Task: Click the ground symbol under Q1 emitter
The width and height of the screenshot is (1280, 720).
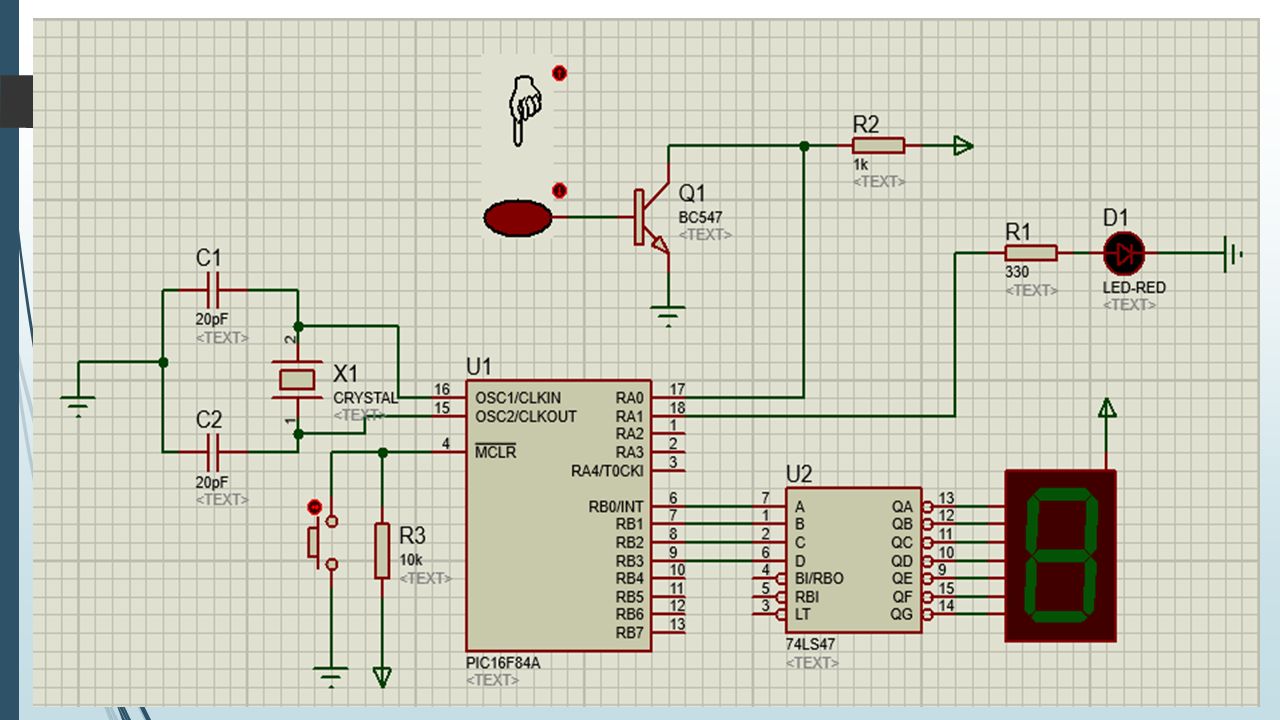Action: pos(667,315)
